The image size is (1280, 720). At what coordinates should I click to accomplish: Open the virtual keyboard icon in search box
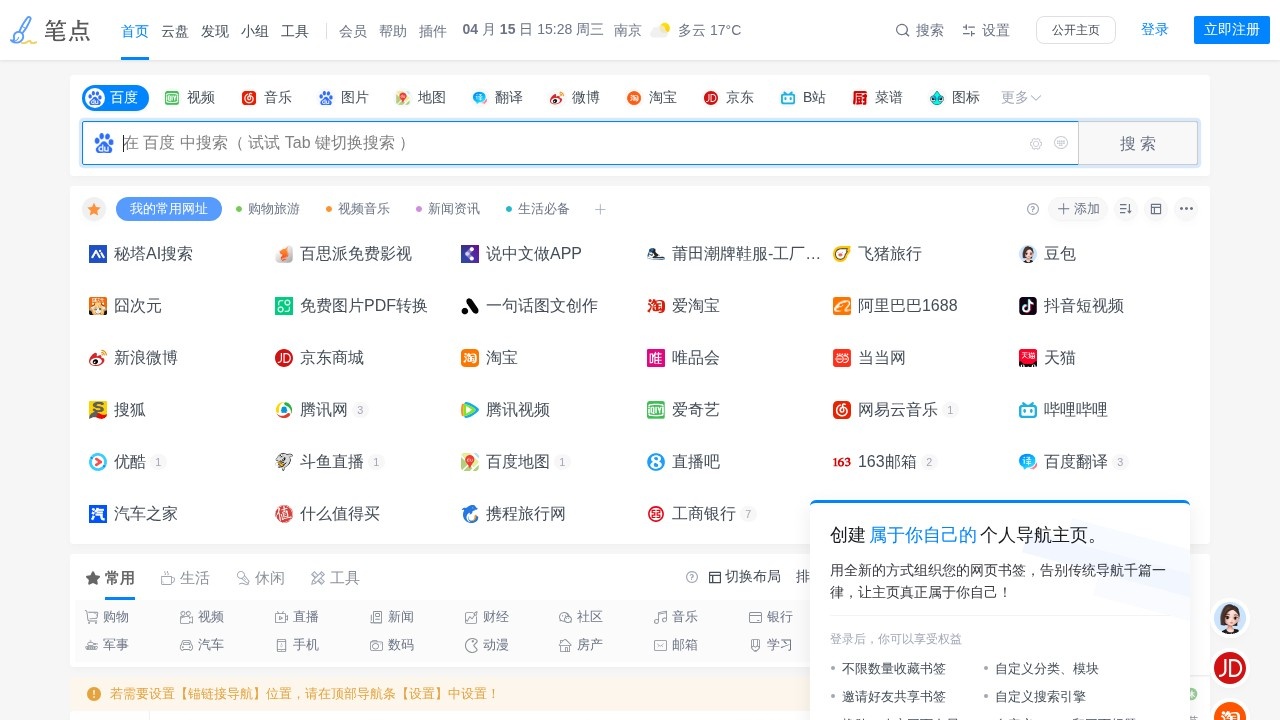click(1061, 143)
